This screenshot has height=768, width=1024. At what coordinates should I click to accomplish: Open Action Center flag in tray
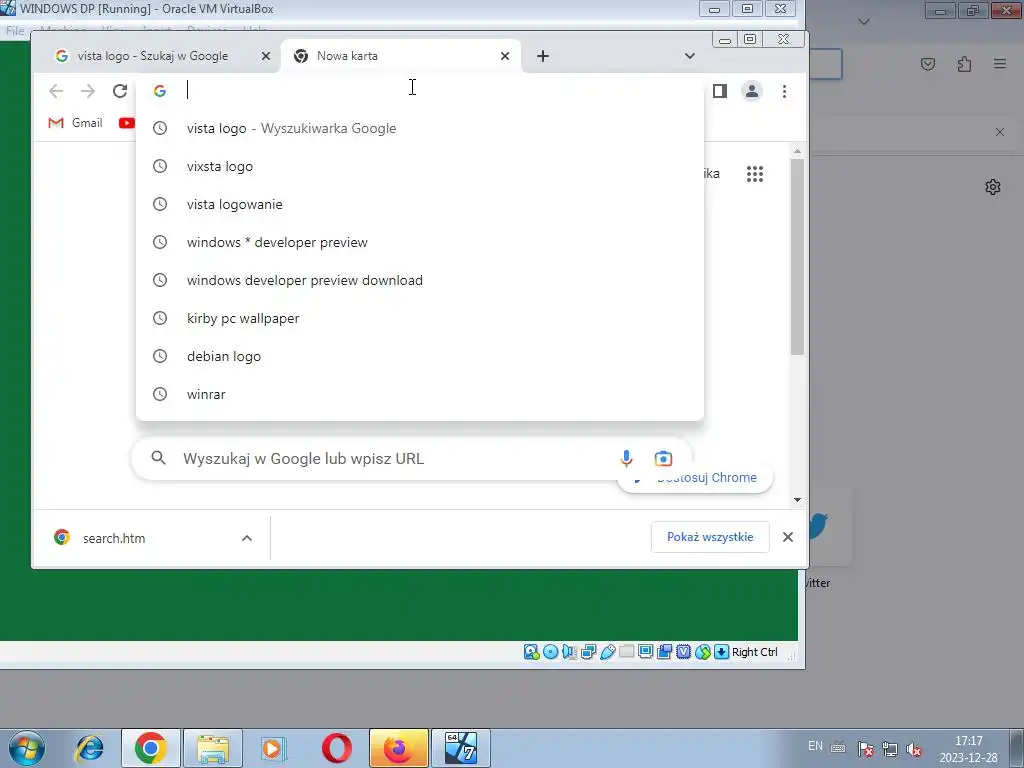(x=865, y=749)
